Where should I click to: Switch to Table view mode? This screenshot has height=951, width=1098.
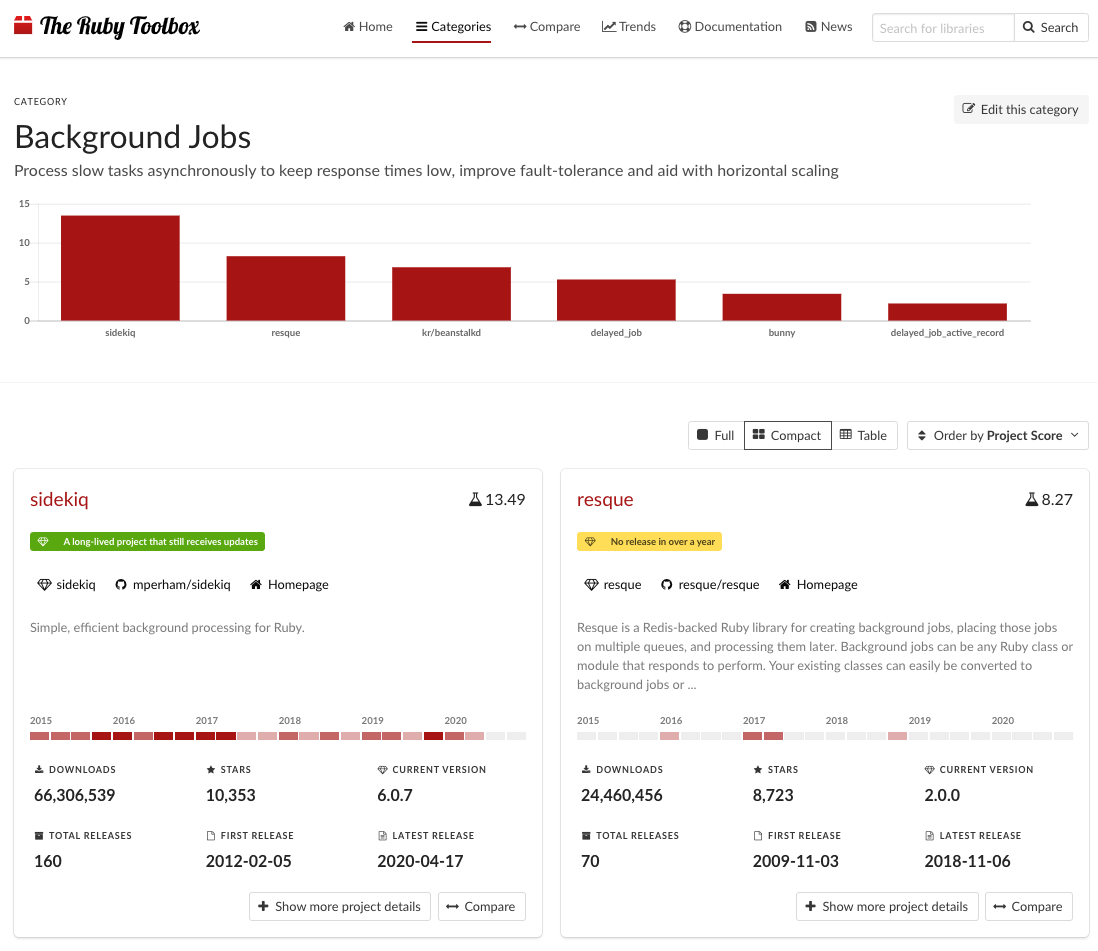pos(863,436)
